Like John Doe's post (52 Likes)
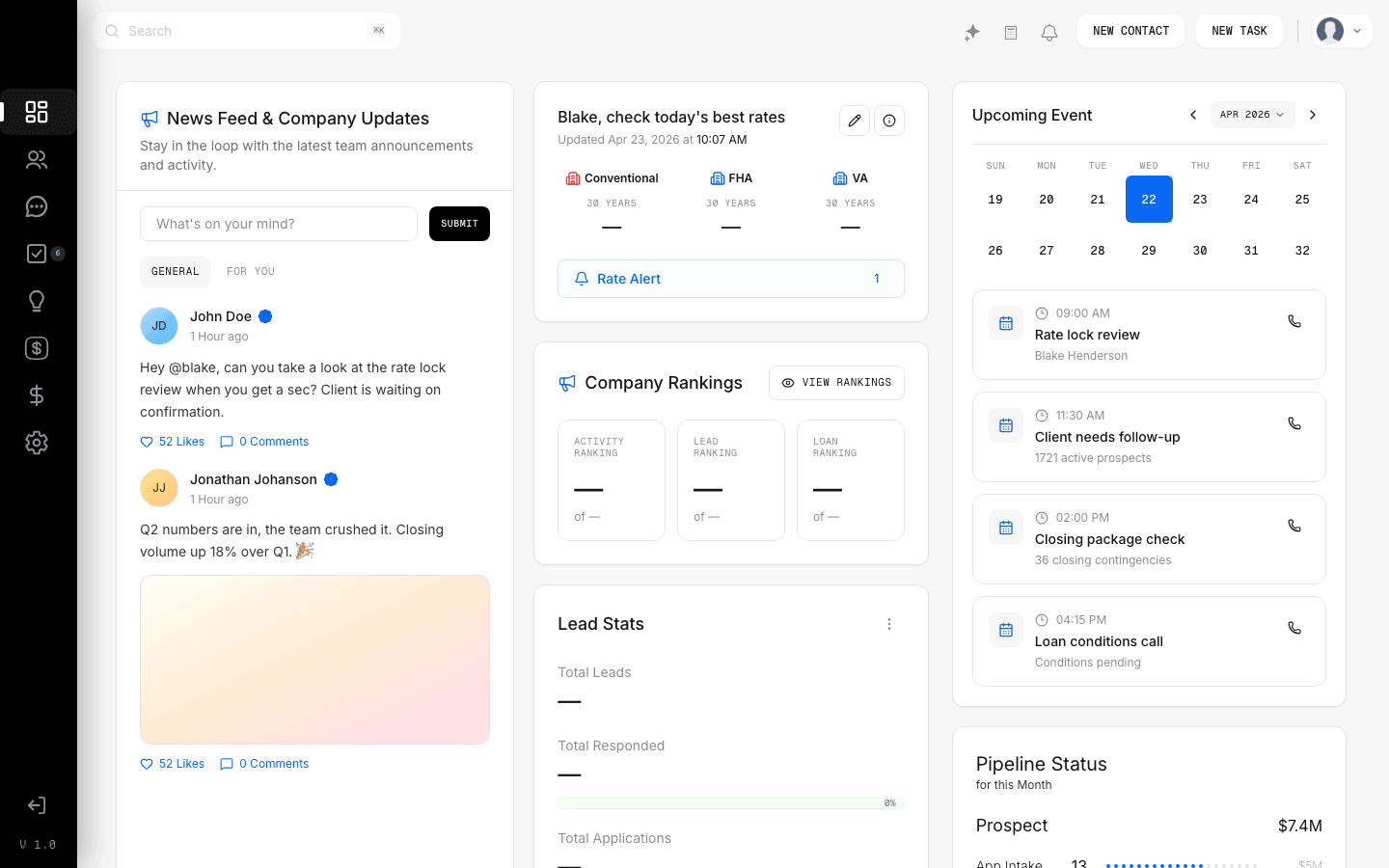This screenshot has width=1389, height=868. [x=173, y=442]
